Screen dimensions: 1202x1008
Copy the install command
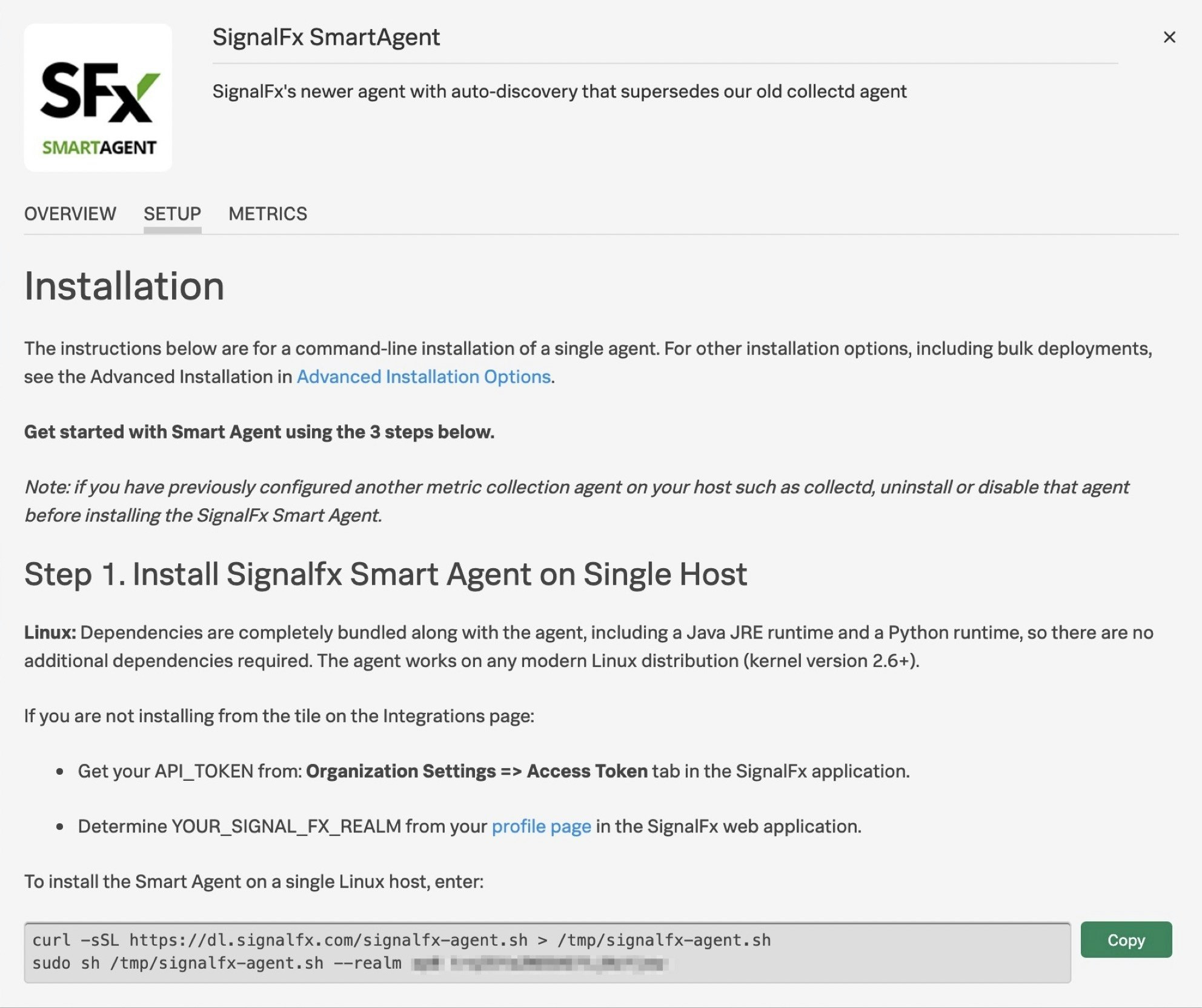tap(1126, 940)
